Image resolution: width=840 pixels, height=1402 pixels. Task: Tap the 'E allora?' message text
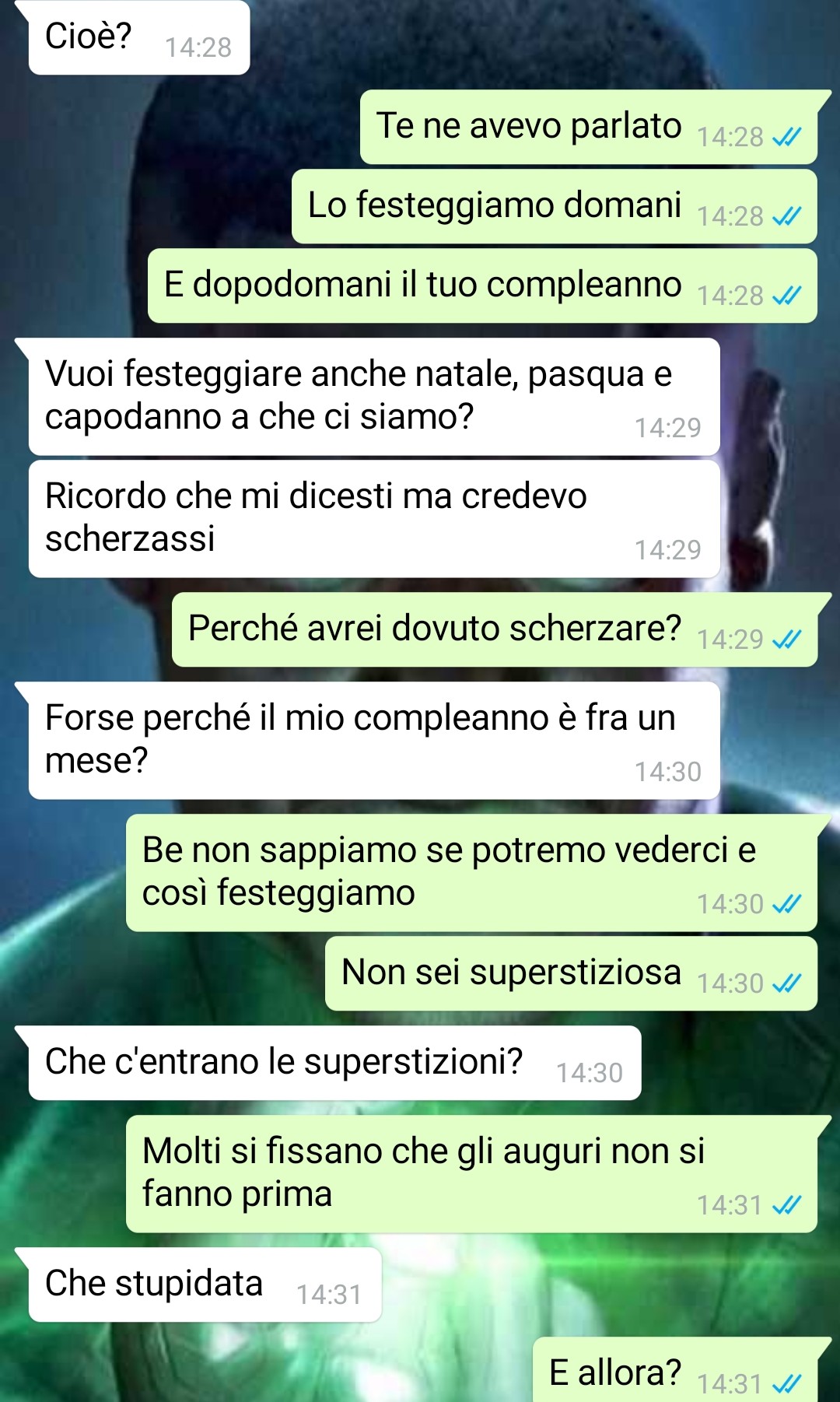tap(615, 1373)
